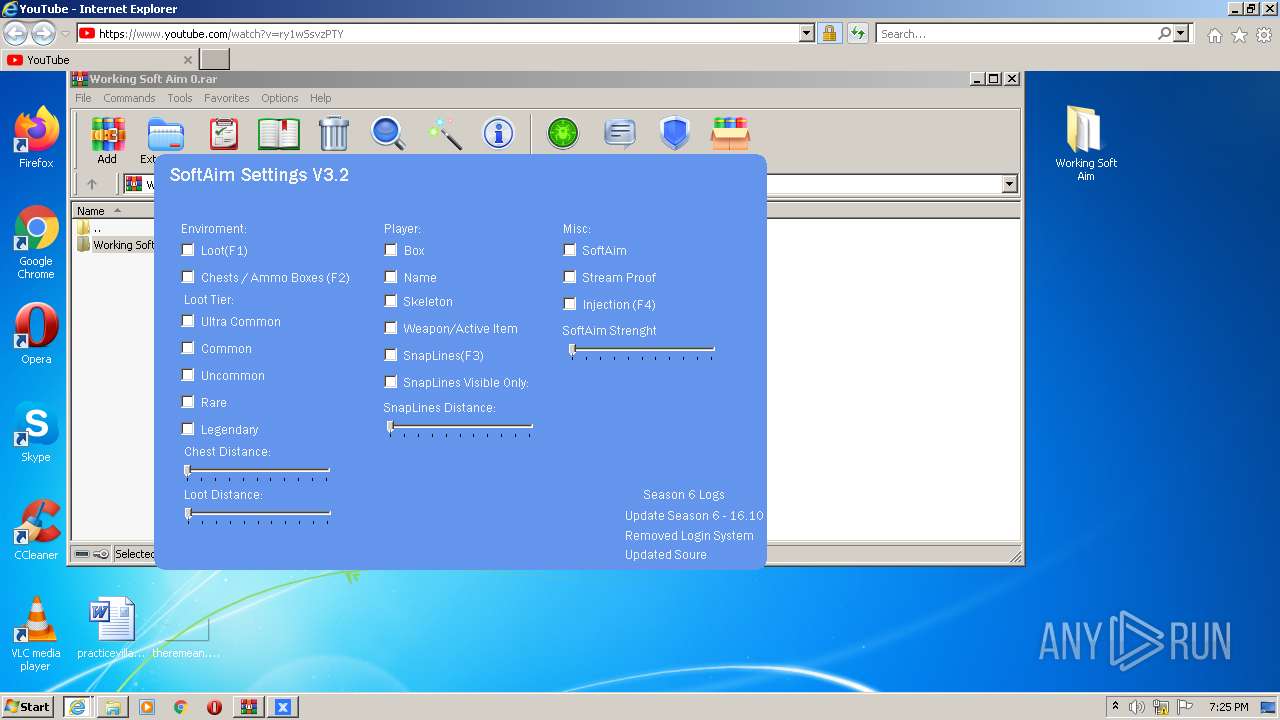The width and height of the screenshot is (1280, 720).
Task: Click the SFX box icon in WinRAR toolbar
Action: 730,133
